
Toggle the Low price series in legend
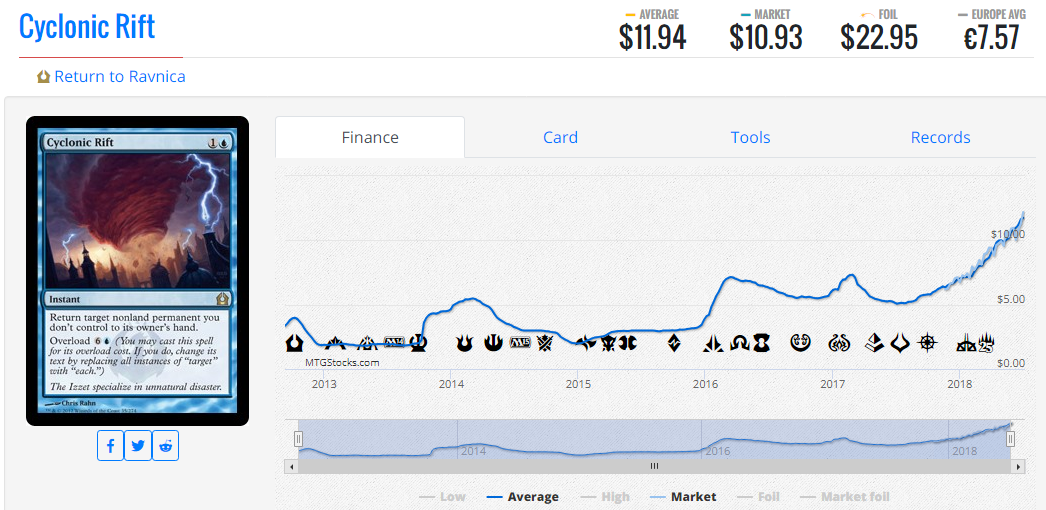tap(442, 497)
